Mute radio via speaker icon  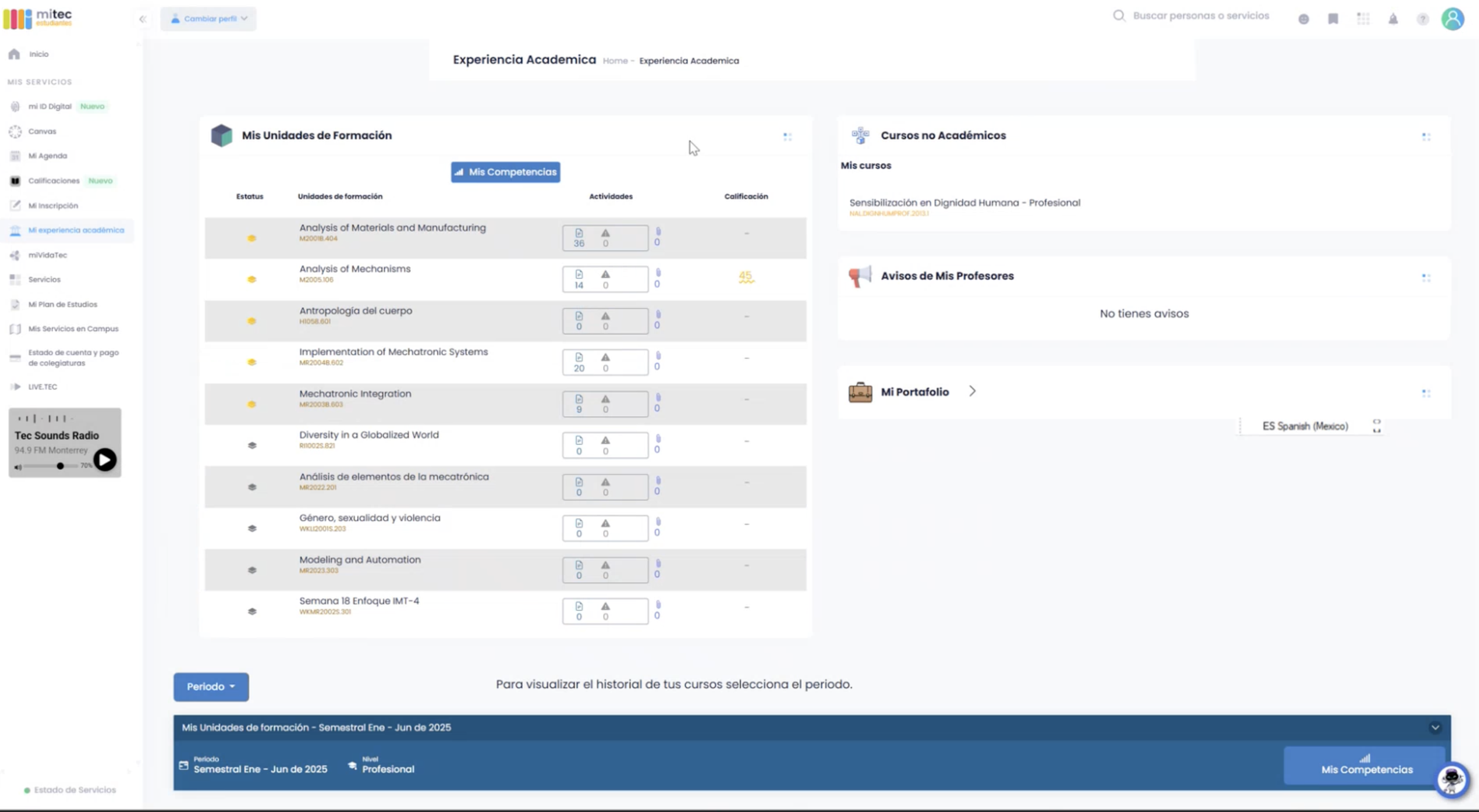coord(18,466)
